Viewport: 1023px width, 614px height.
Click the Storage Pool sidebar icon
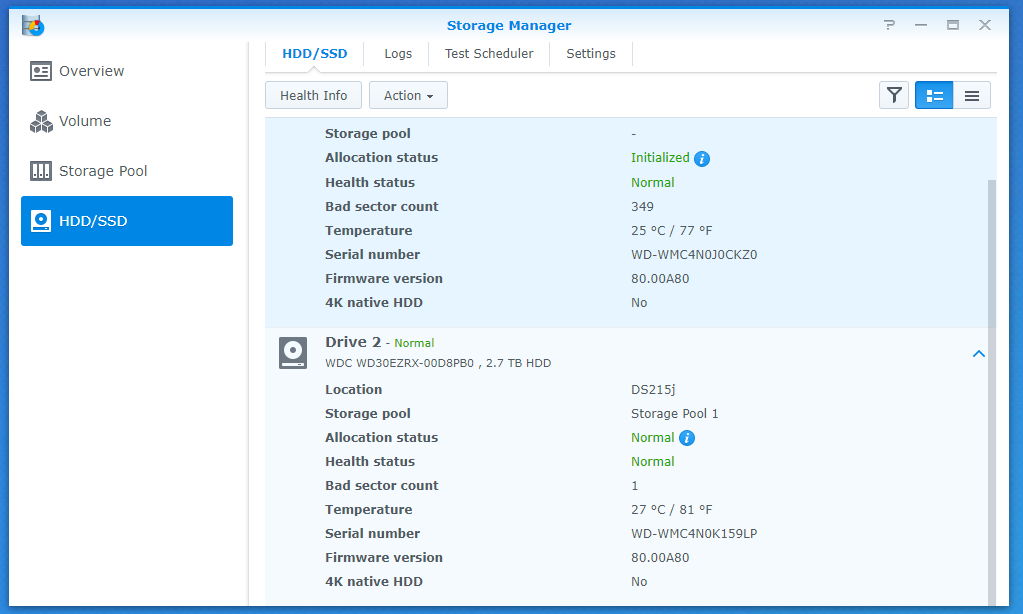click(x=41, y=171)
